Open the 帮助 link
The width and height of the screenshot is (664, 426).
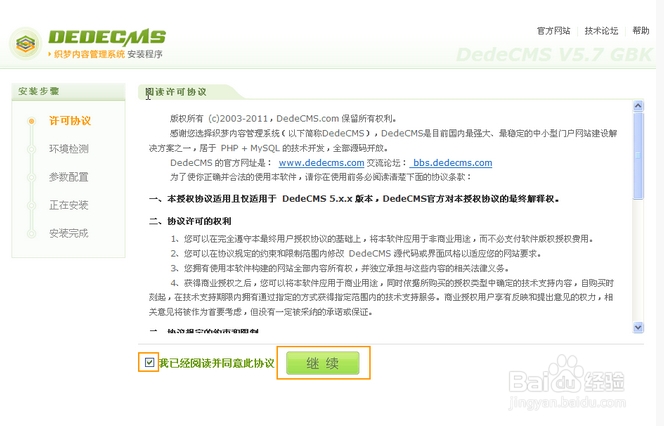pos(641,30)
